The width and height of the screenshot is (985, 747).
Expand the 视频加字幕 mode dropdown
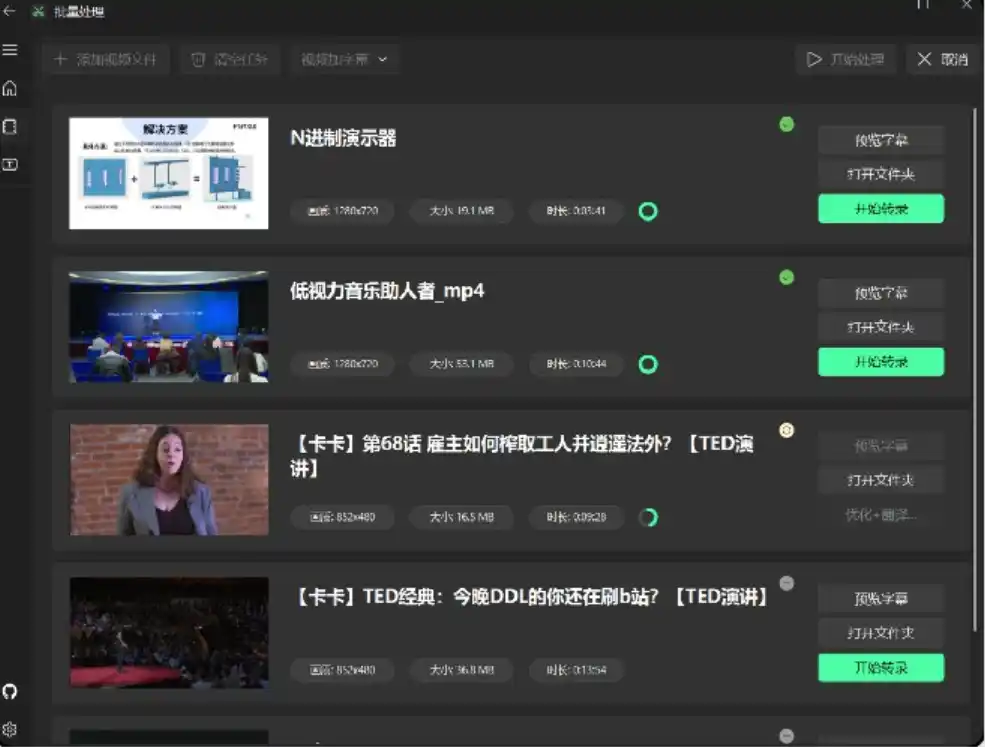(x=344, y=60)
